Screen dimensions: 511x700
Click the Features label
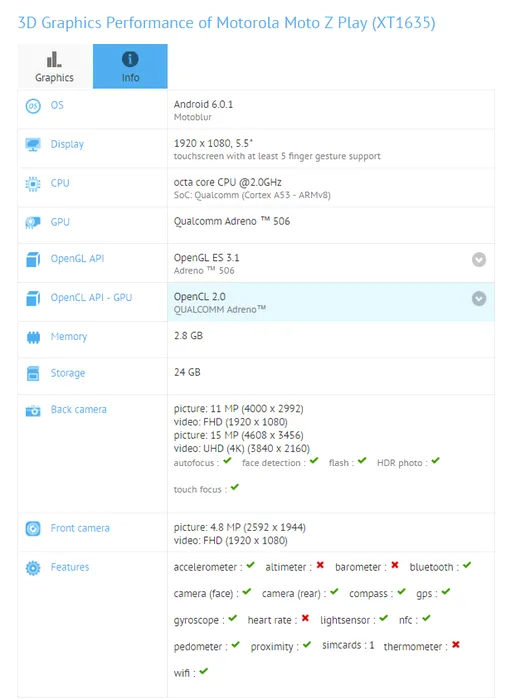[x=70, y=567]
